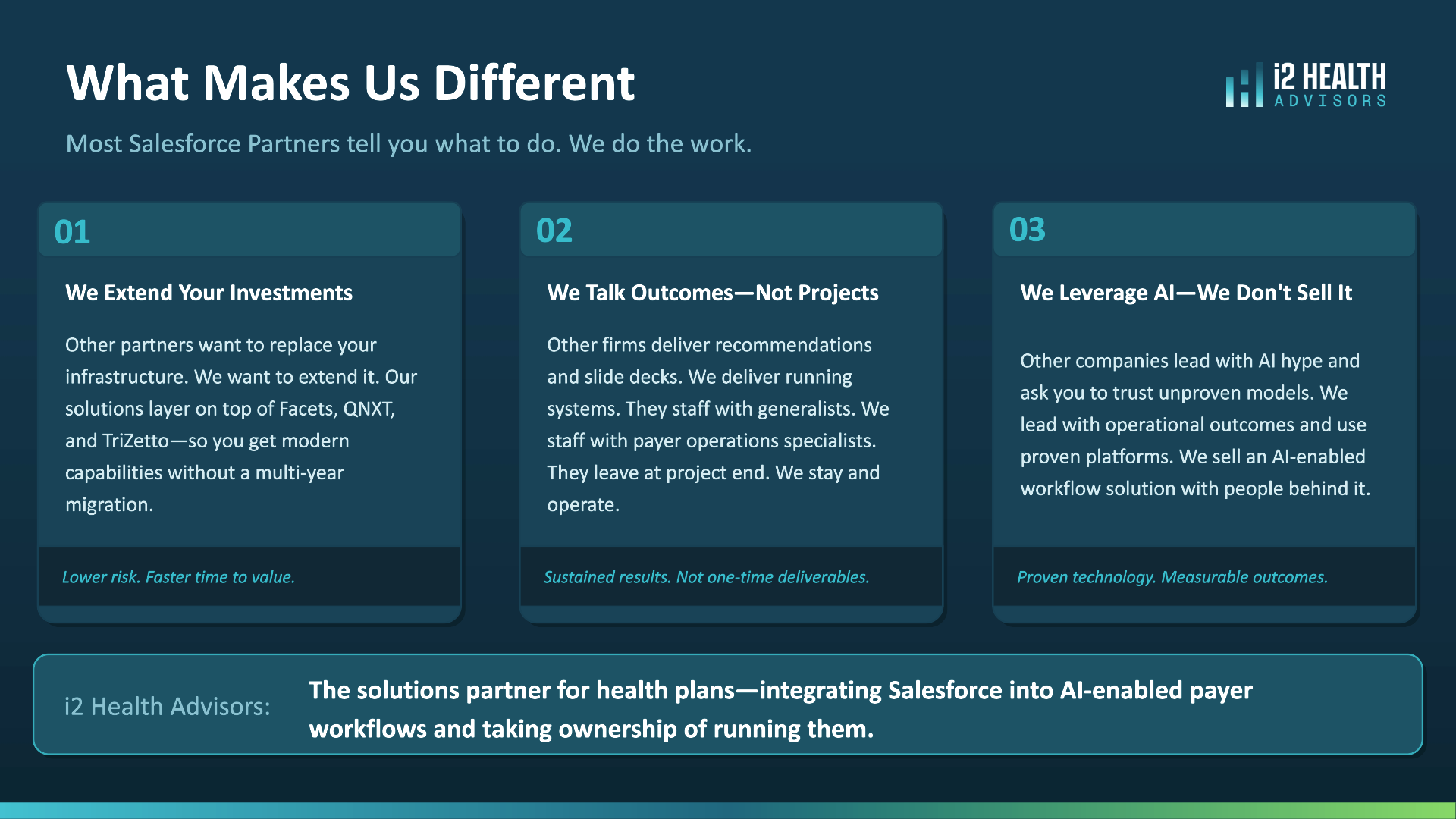Click the "i2 HEALTH" logo wordmark

tap(1329, 77)
